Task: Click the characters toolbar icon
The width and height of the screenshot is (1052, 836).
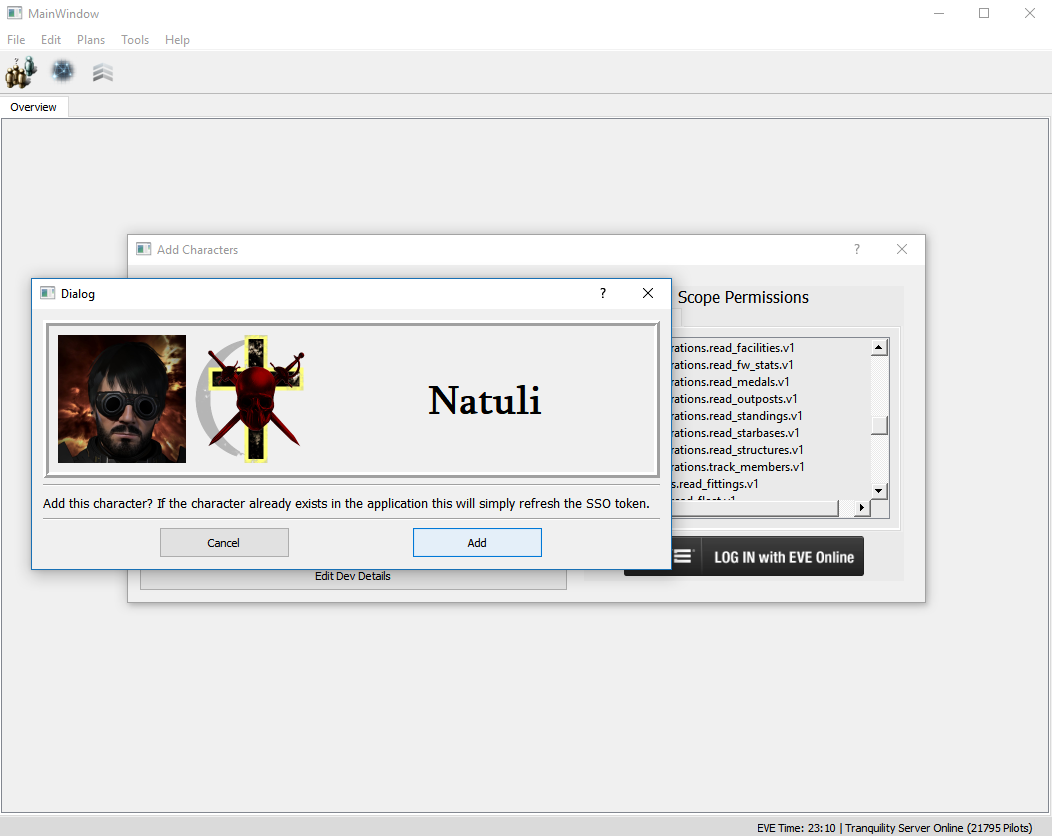Action: click(x=20, y=72)
